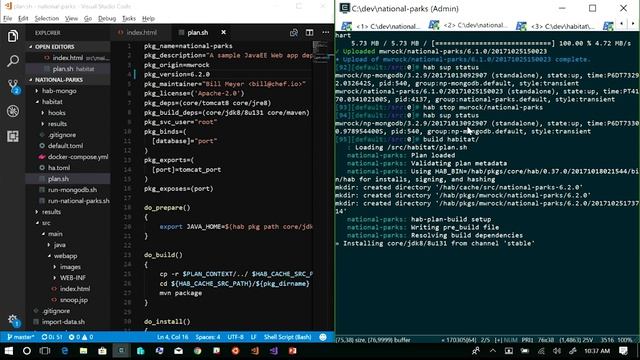The image size is (640, 360).
Task: Expand the hab-mongo folder
Action: 59,91
